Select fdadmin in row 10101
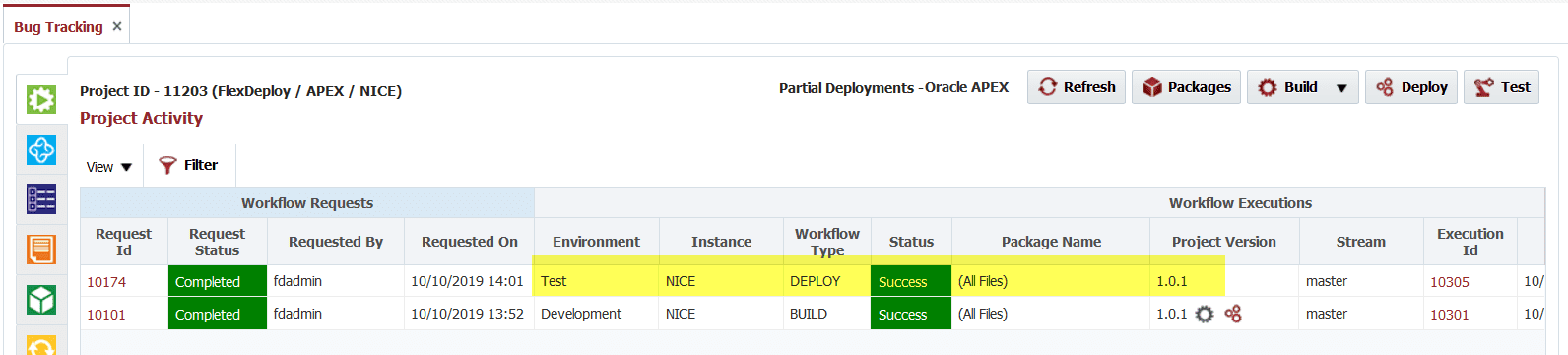1568x355 pixels. pyautogui.click(x=336, y=314)
